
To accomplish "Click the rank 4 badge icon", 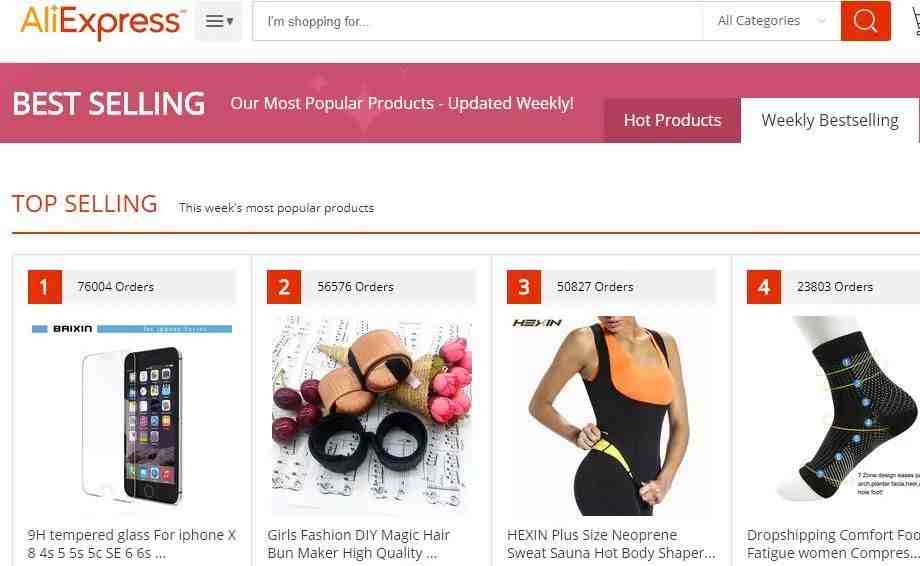I will tap(764, 287).
